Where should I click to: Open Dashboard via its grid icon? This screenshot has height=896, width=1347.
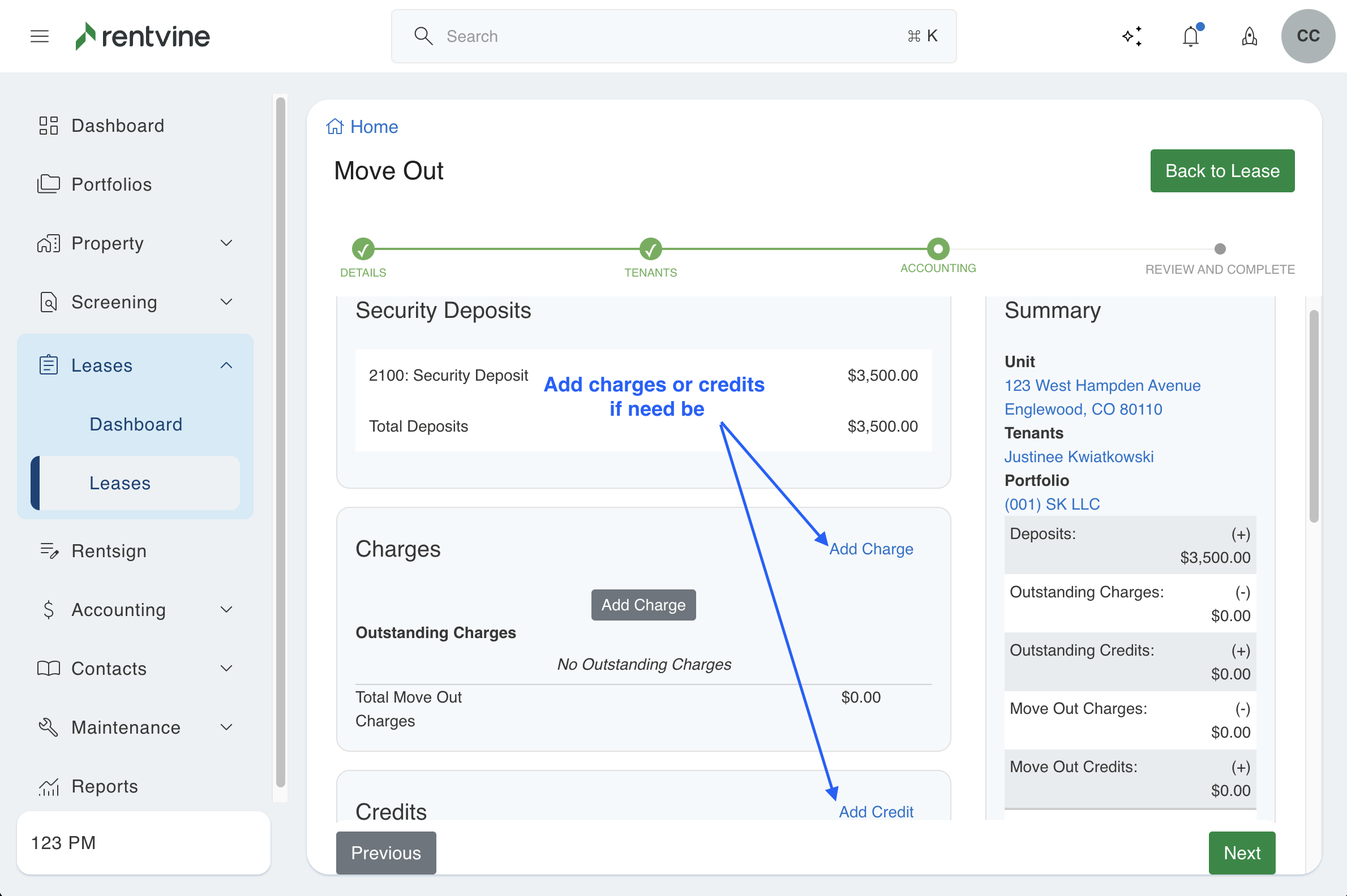click(49, 126)
